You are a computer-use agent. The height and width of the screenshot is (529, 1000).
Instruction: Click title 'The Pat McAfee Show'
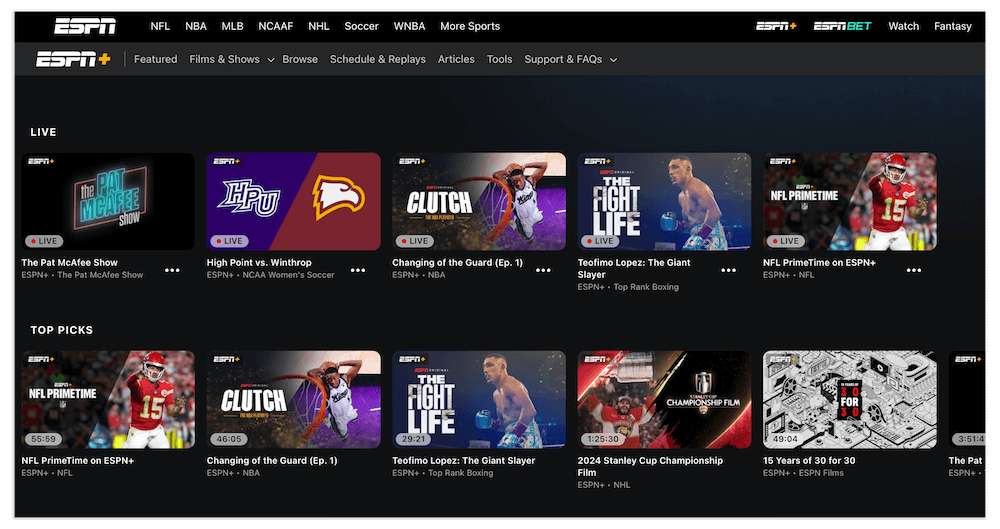(70, 262)
